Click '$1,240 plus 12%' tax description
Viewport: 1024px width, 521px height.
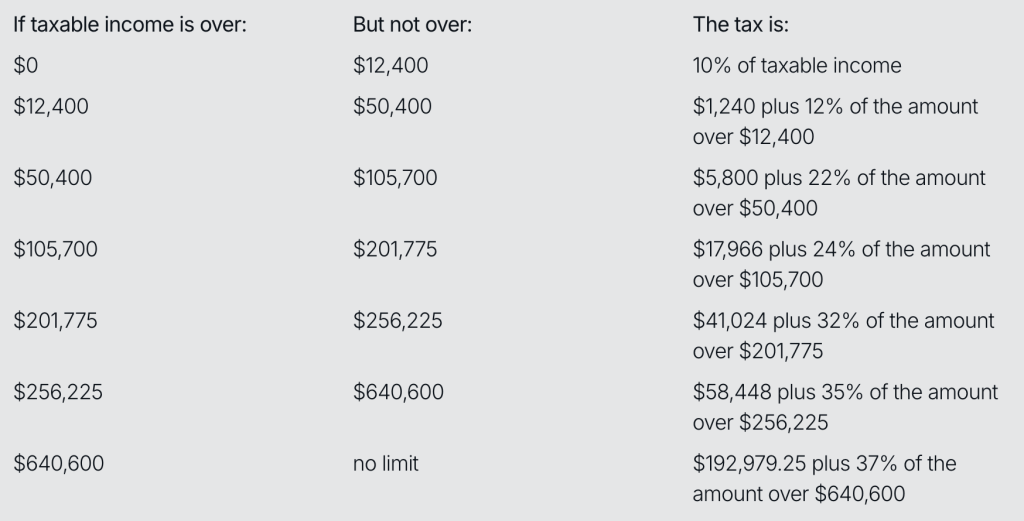835,121
